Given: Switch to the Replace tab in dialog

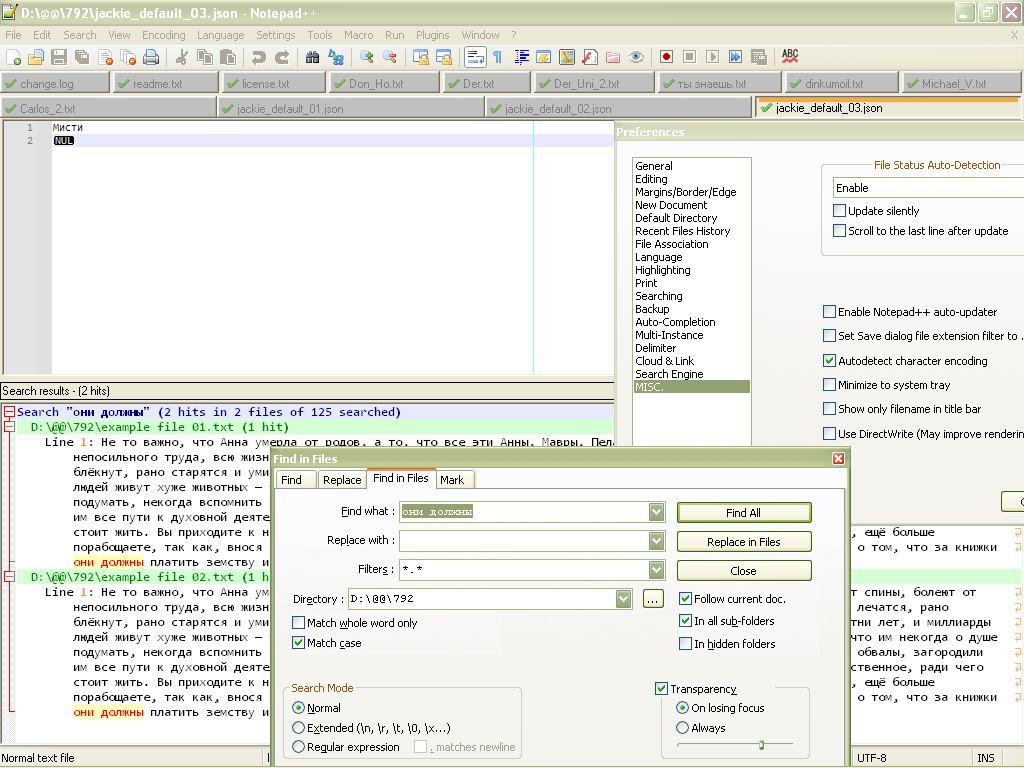Looking at the screenshot, I should 342,480.
